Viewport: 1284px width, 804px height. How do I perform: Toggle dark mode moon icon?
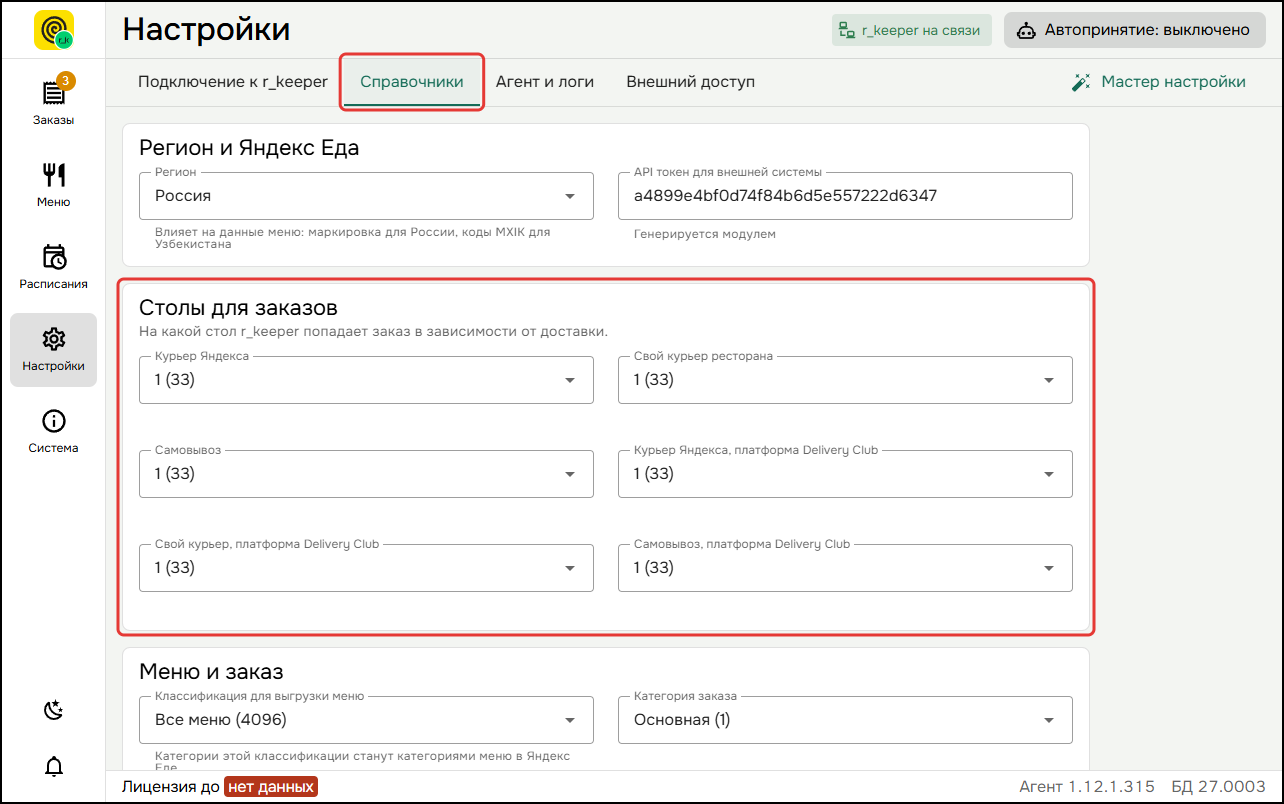54,710
